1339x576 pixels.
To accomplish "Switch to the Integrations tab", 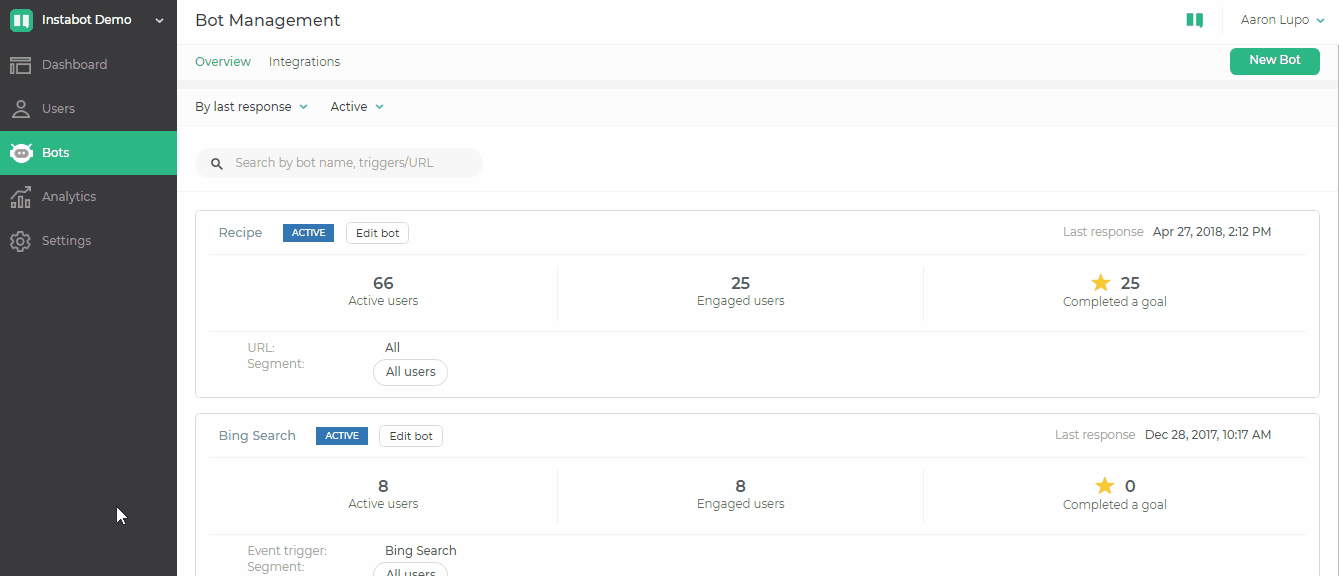I will (x=305, y=62).
